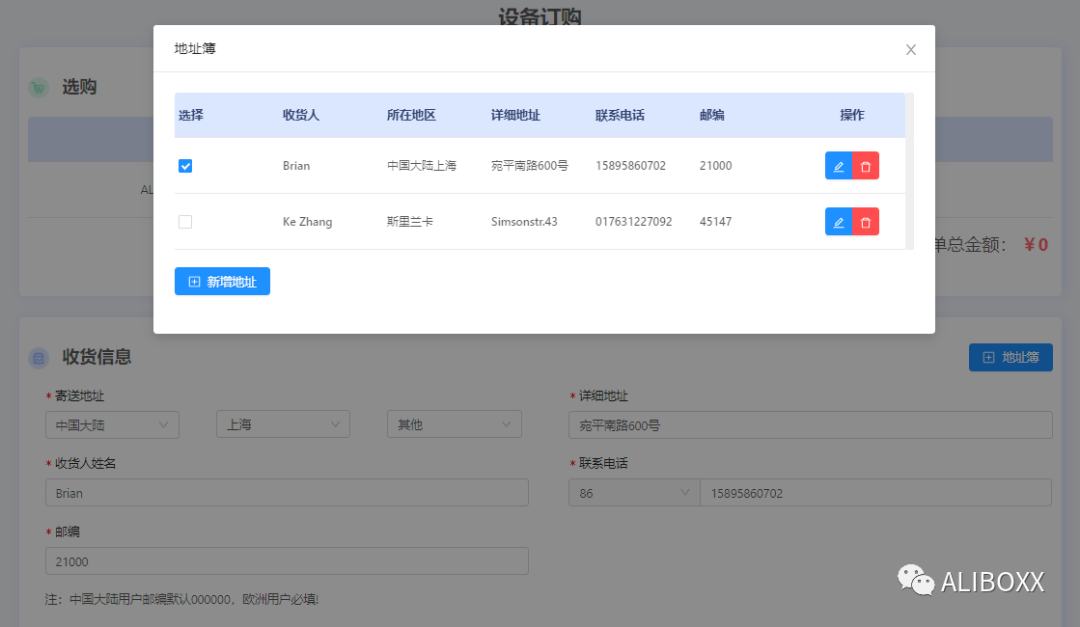The height and width of the screenshot is (627, 1080).
Task: Edit Brian's address with pencil icon
Action: pos(838,166)
